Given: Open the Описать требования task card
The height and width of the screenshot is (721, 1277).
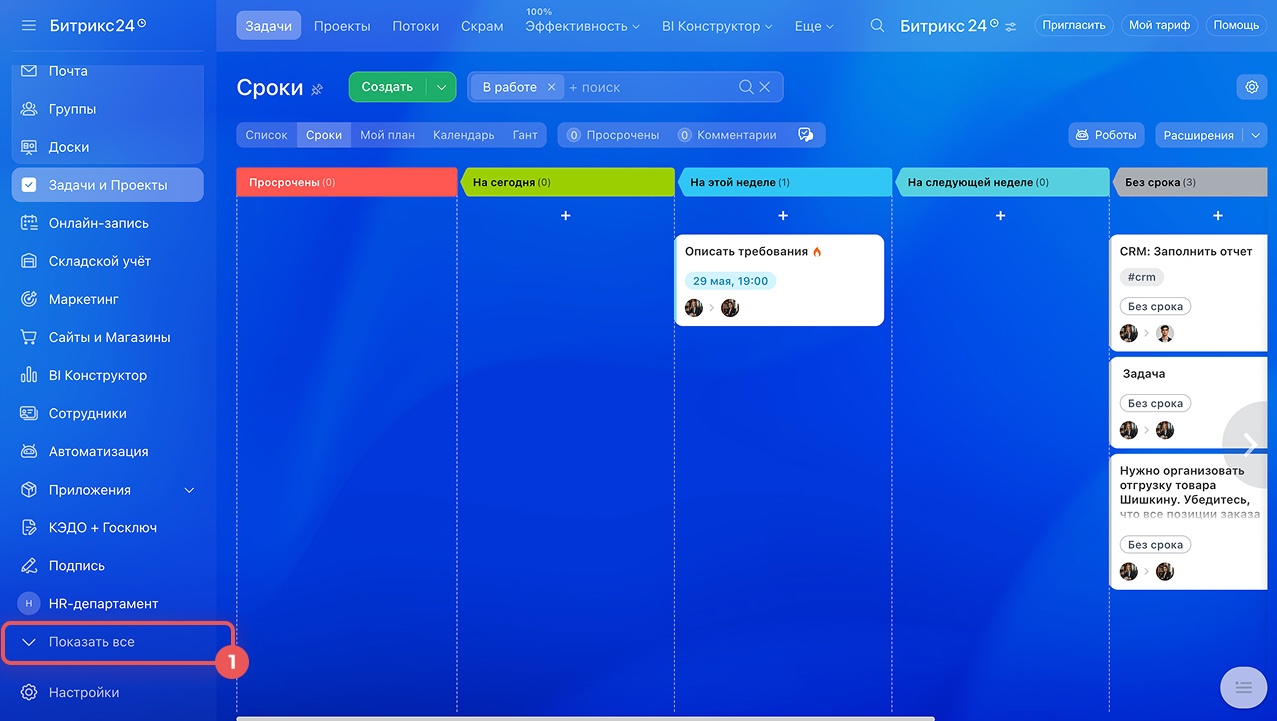Looking at the screenshot, I should click(x=779, y=280).
